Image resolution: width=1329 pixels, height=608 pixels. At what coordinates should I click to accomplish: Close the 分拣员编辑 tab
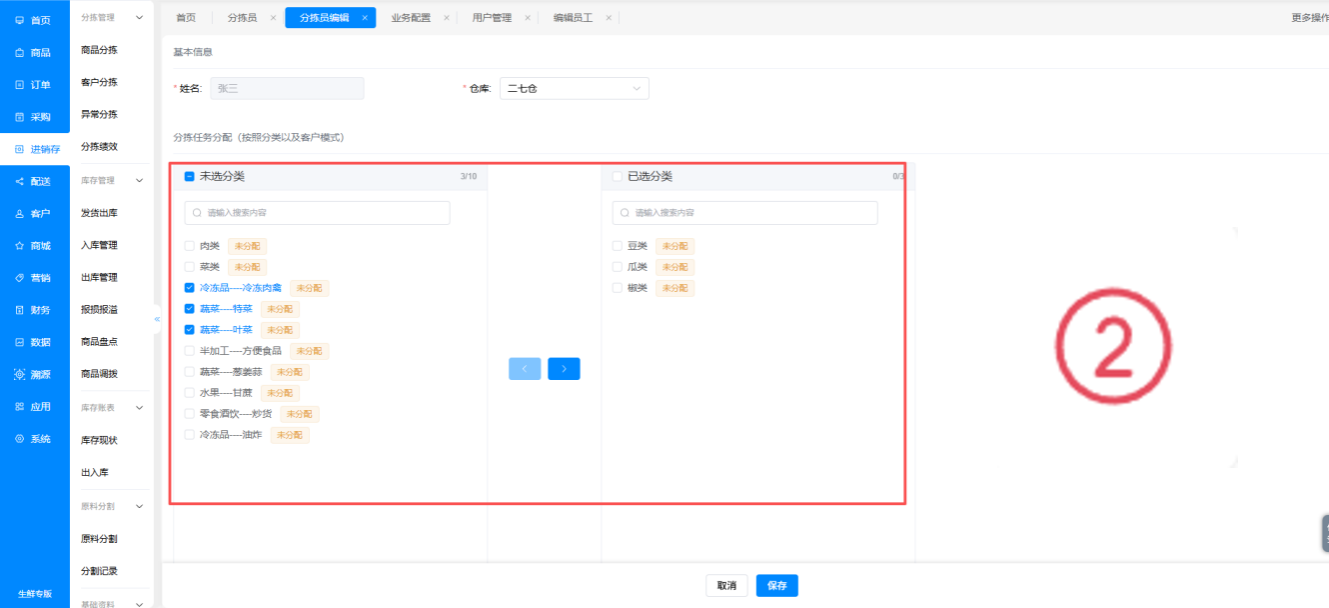click(x=365, y=18)
